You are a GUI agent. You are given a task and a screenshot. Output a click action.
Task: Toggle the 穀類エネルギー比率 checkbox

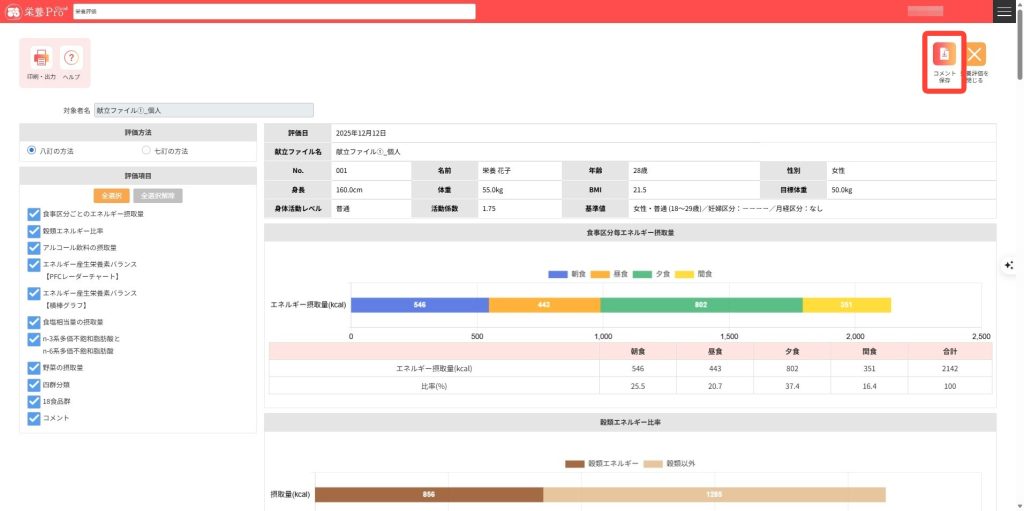point(34,231)
